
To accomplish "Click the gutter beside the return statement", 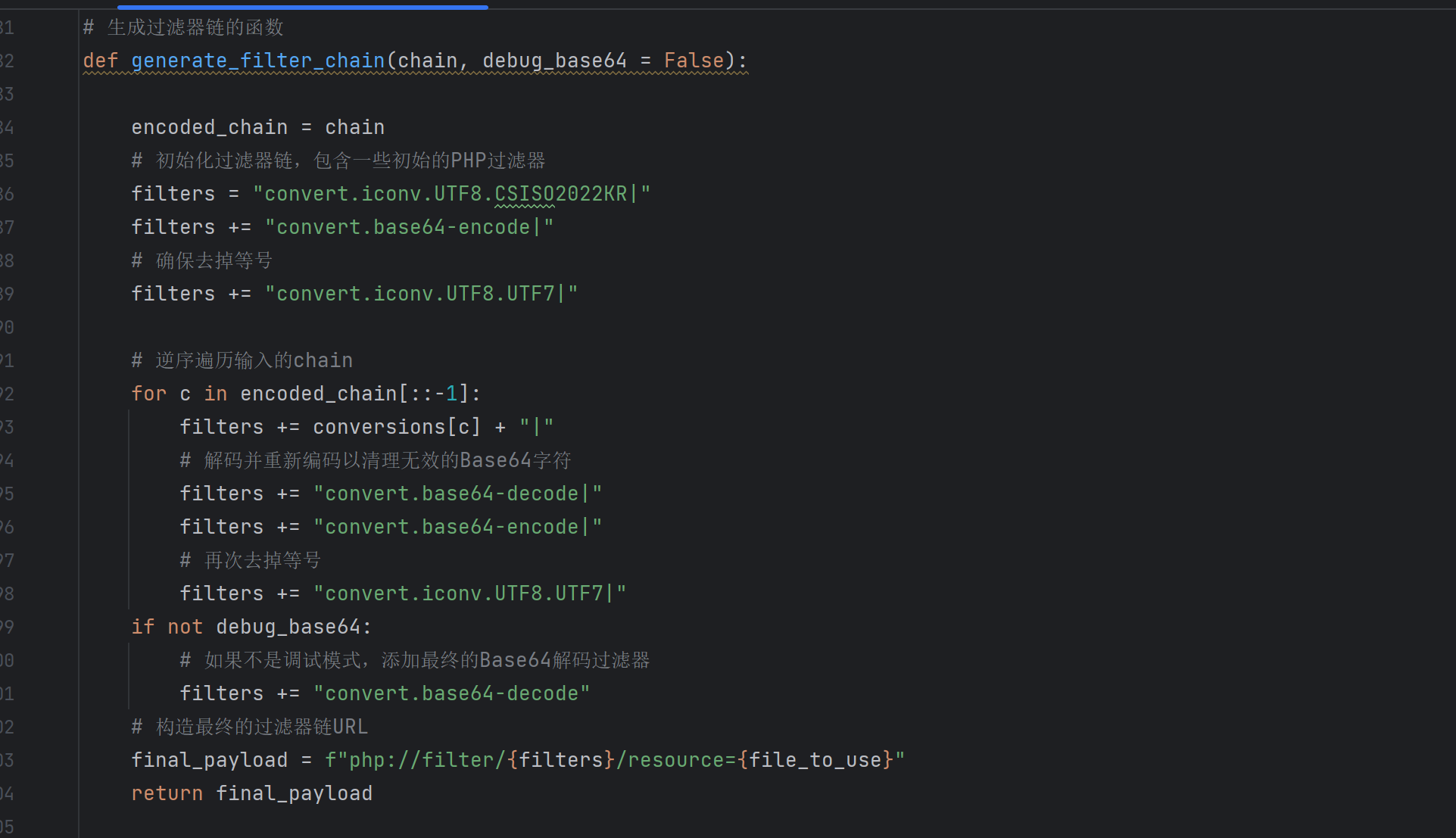I will click(x=8, y=793).
